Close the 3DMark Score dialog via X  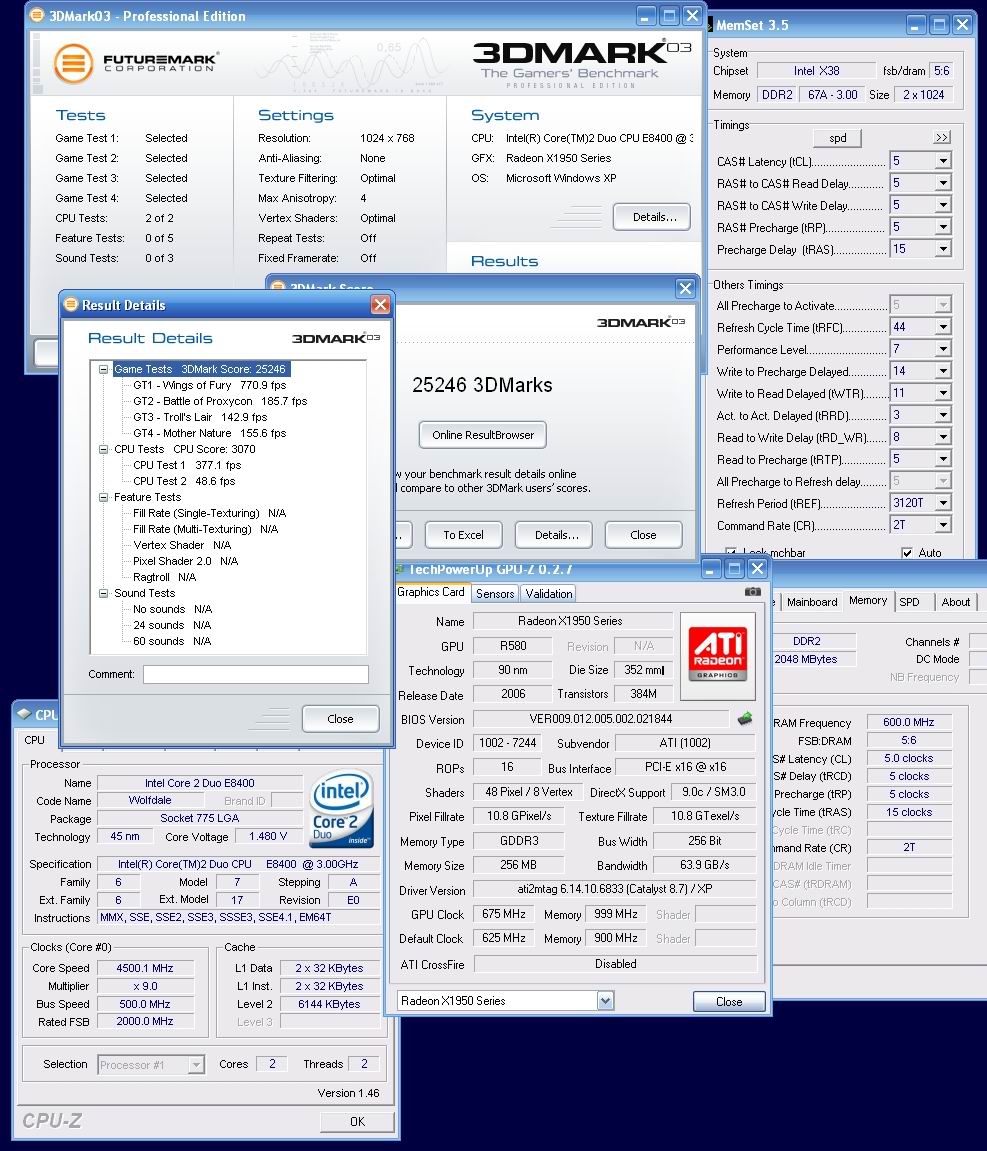(x=685, y=288)
